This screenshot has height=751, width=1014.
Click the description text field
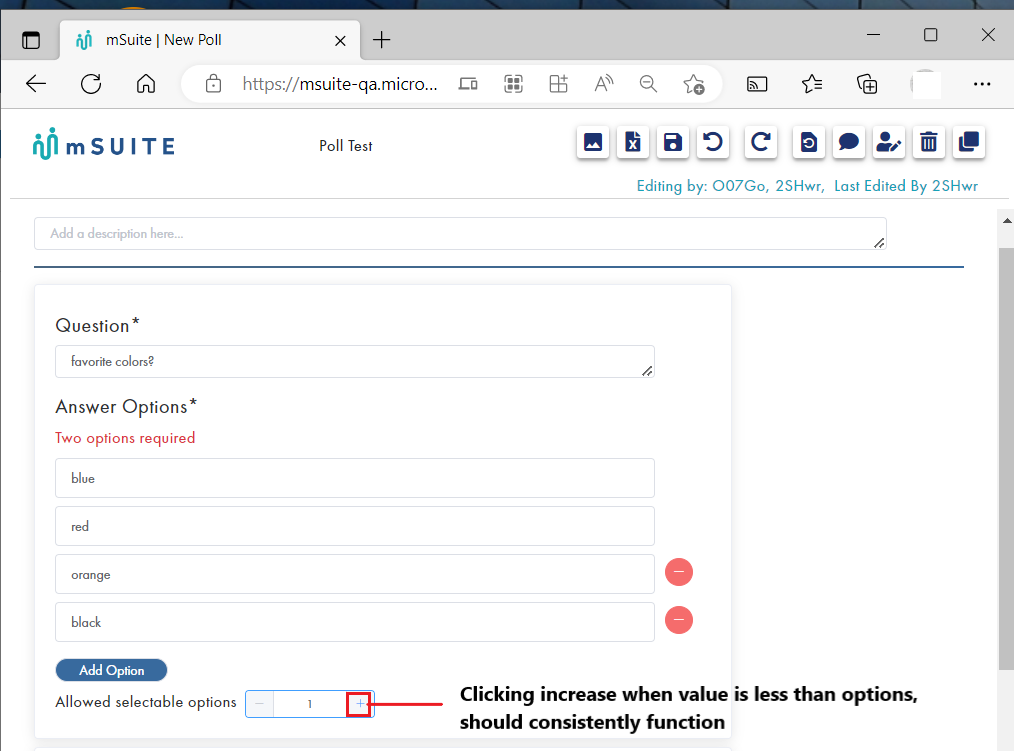point(459,233)
